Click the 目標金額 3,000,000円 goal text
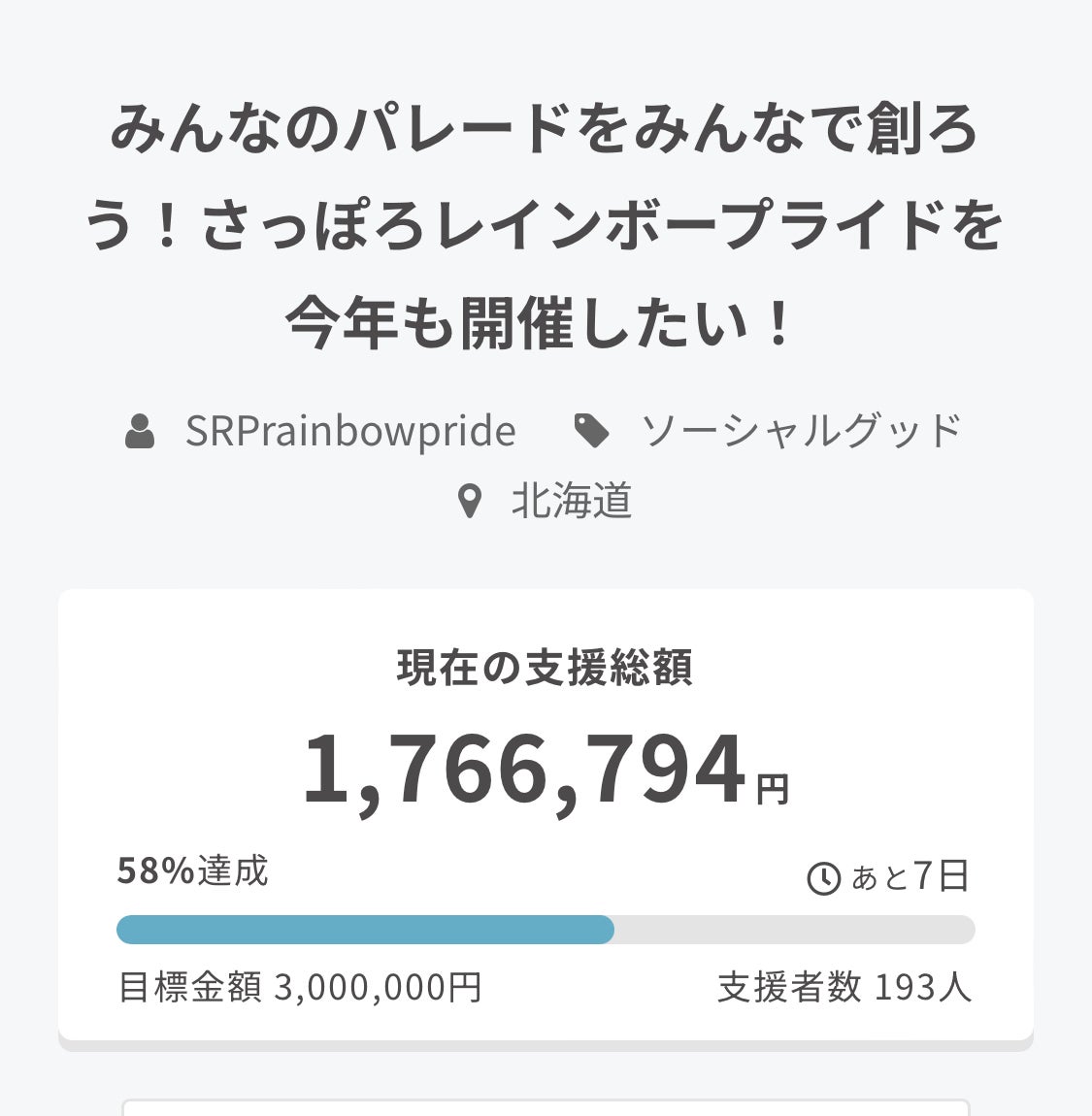The height and width of the screenshot is (1116, 1092). click(300, 988)
